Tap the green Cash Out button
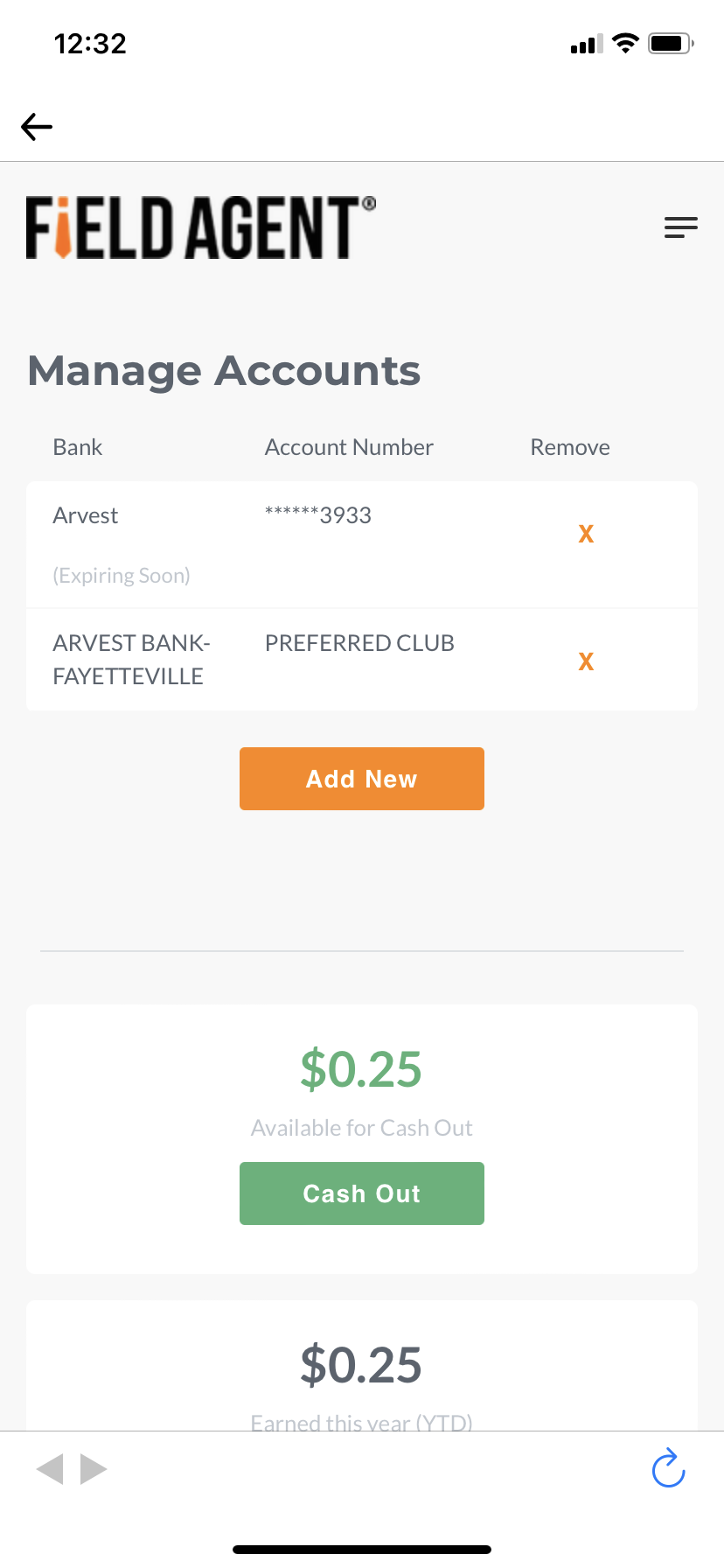The image size is (724, 1568). tap(362, 1193)
